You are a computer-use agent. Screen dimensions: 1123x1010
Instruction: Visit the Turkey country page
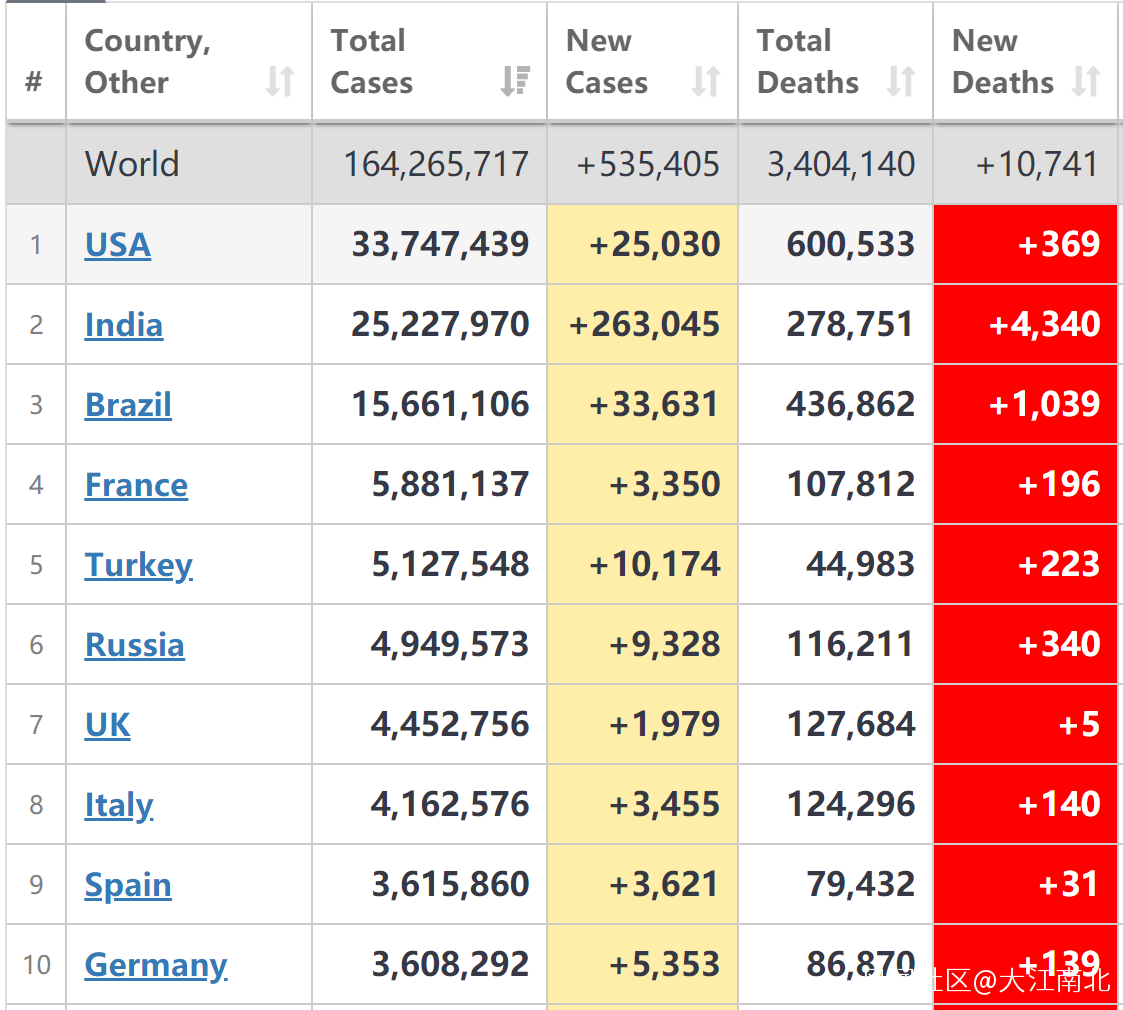pyautogui.click(x=139, y=565)
